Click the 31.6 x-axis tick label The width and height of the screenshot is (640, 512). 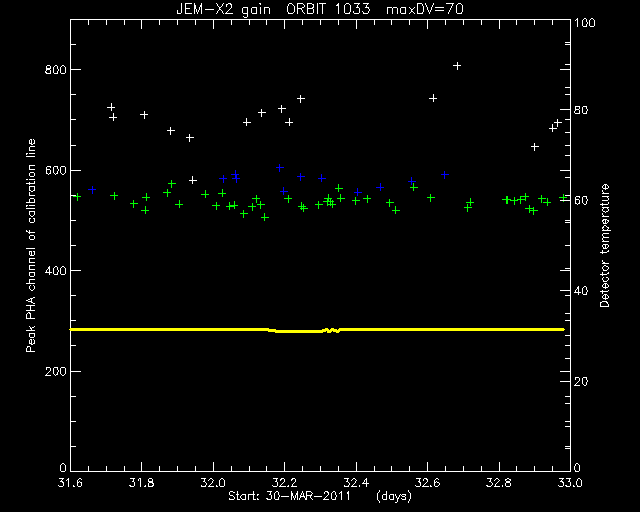click(70, 483)
